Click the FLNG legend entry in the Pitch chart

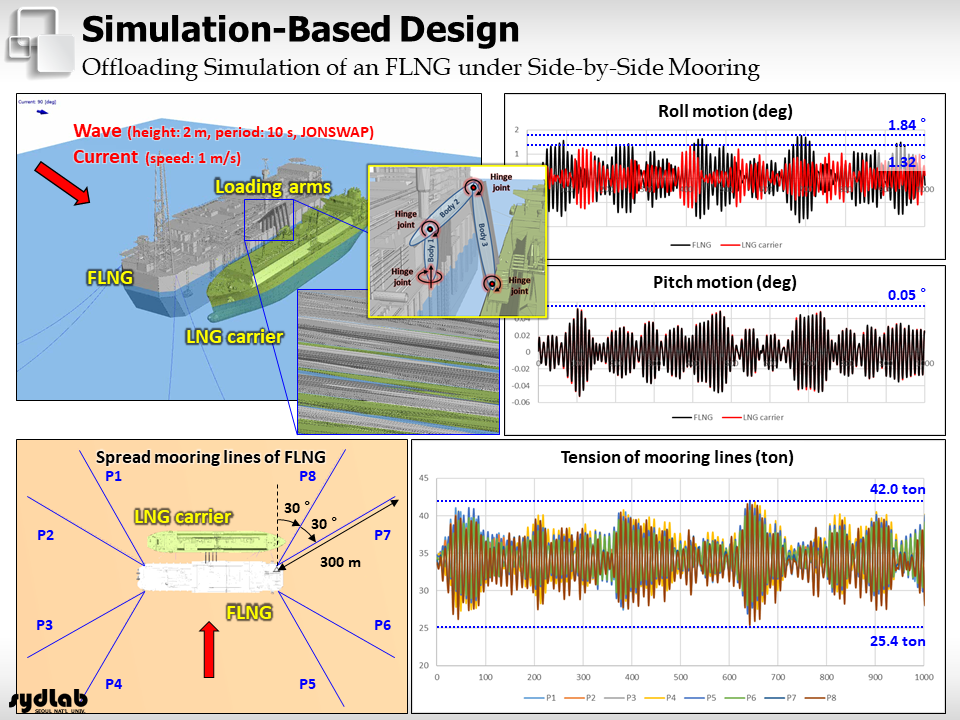(692, 418)
